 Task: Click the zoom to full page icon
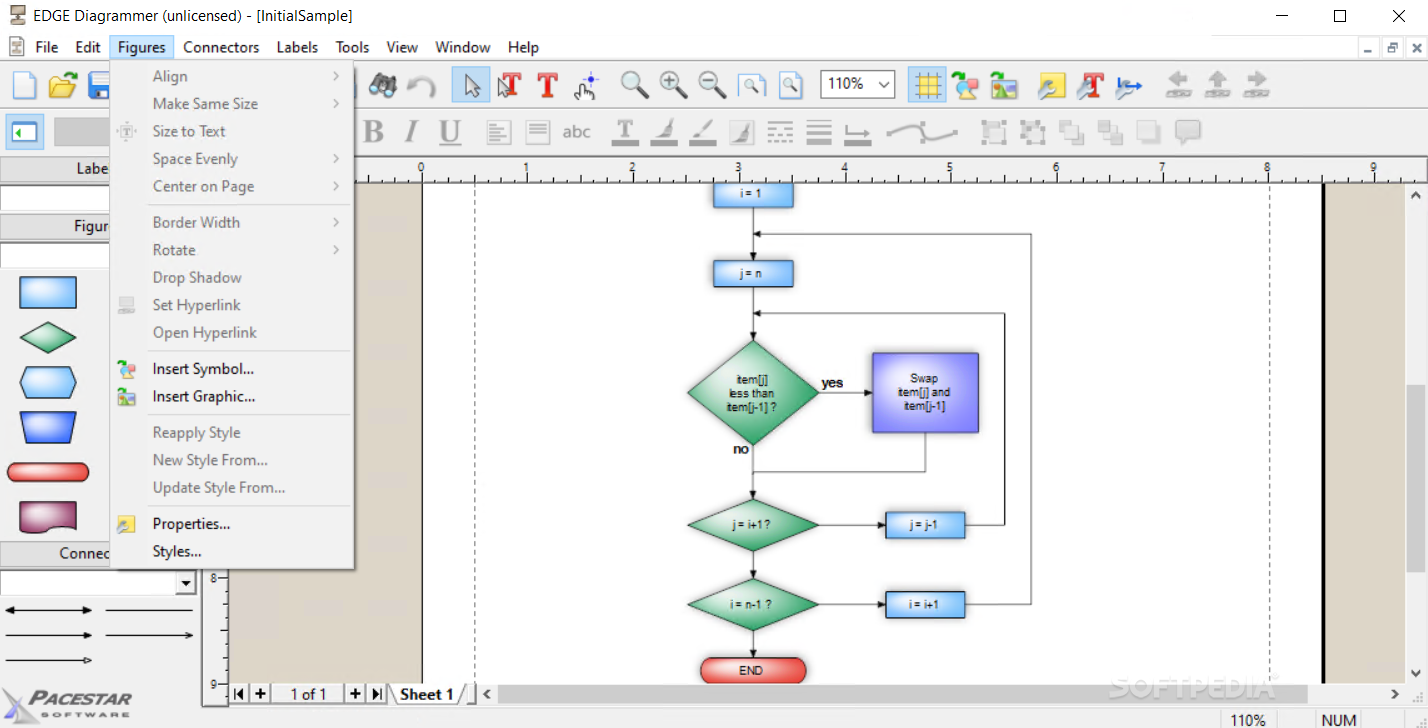point(790,86)
